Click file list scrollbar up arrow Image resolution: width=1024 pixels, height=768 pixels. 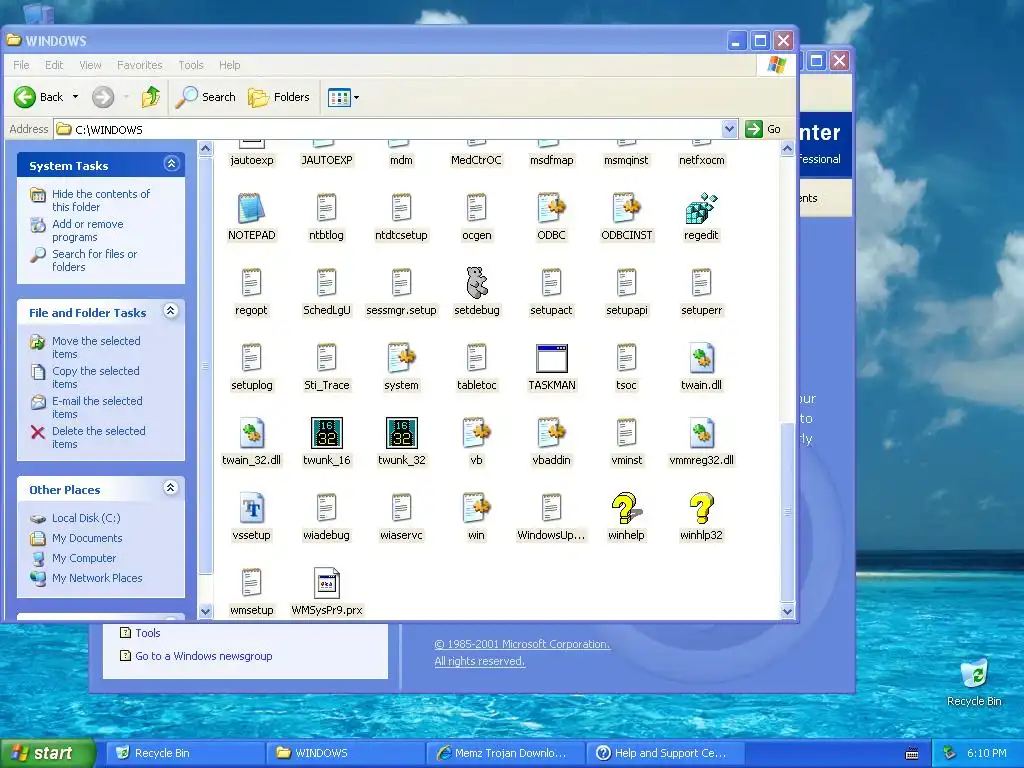pyautogui.click(x=787, y=149)
